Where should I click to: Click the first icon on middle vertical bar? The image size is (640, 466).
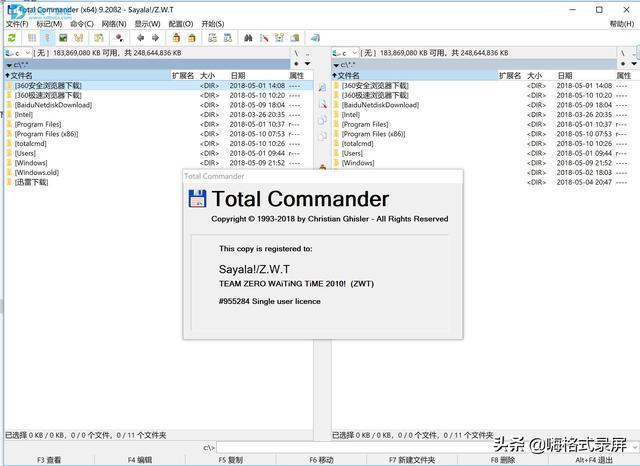tap(322, 89)
